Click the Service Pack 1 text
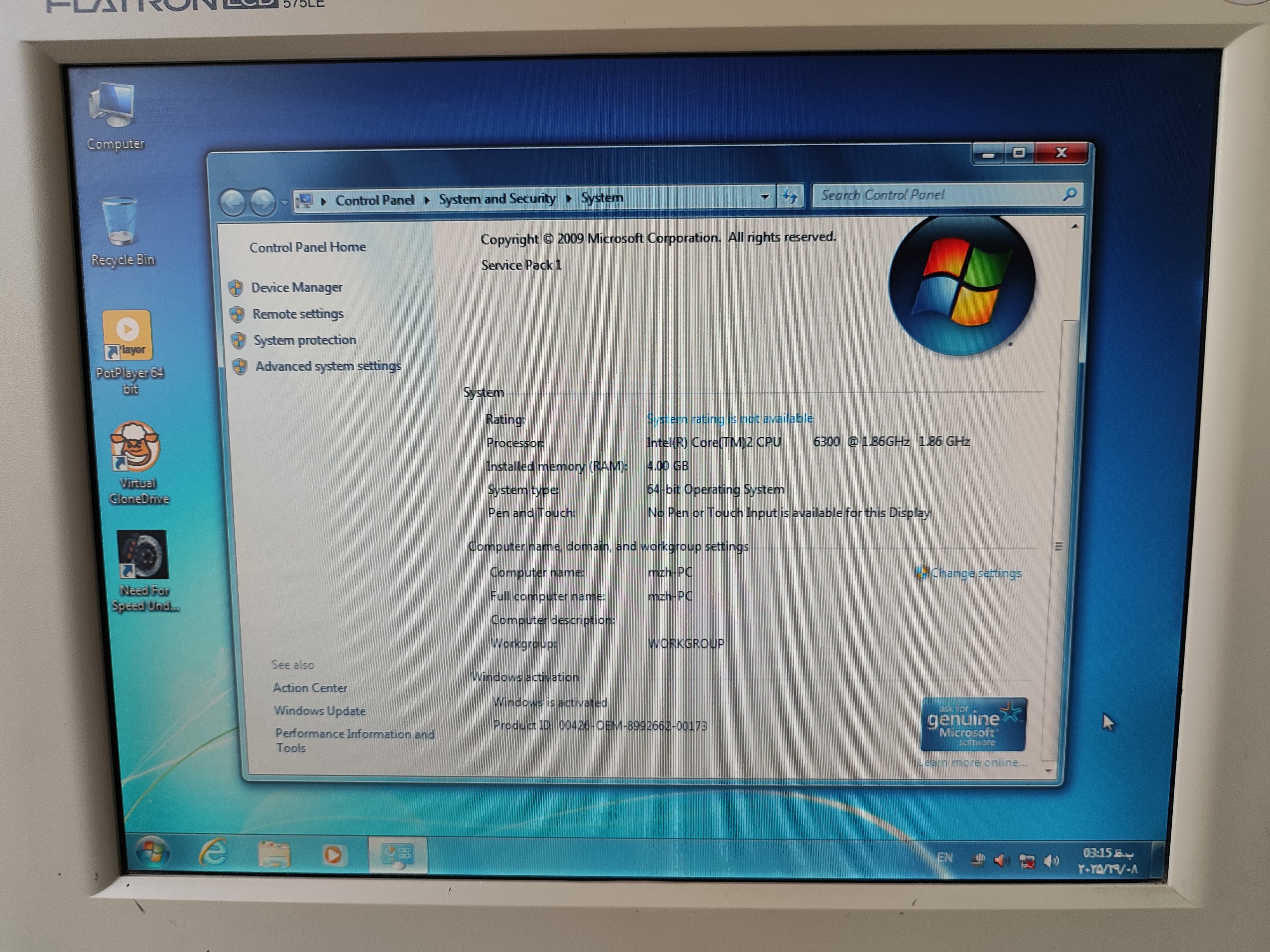This screenshot has width=1270, height=952. (x=521, y=265)
